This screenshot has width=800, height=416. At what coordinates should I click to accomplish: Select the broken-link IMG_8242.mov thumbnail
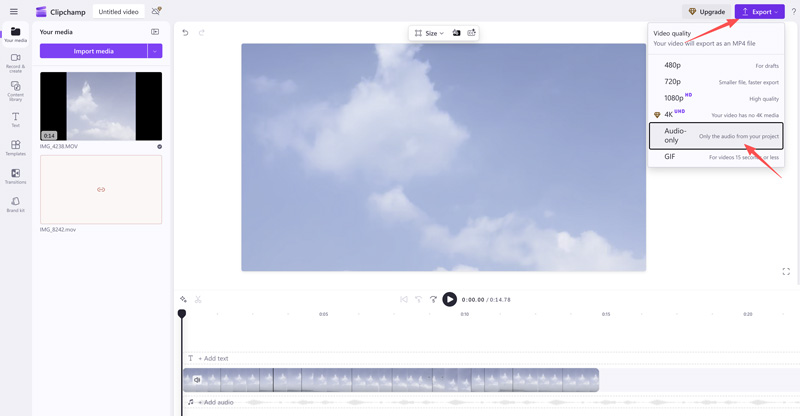click(x=101, y=189)
